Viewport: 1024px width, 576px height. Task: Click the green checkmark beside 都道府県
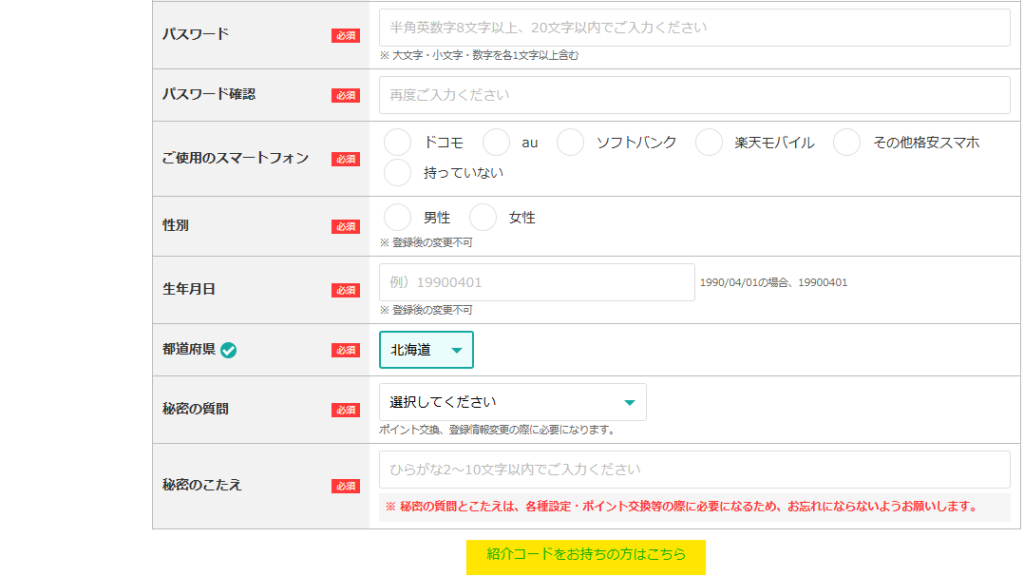[229, 350]
